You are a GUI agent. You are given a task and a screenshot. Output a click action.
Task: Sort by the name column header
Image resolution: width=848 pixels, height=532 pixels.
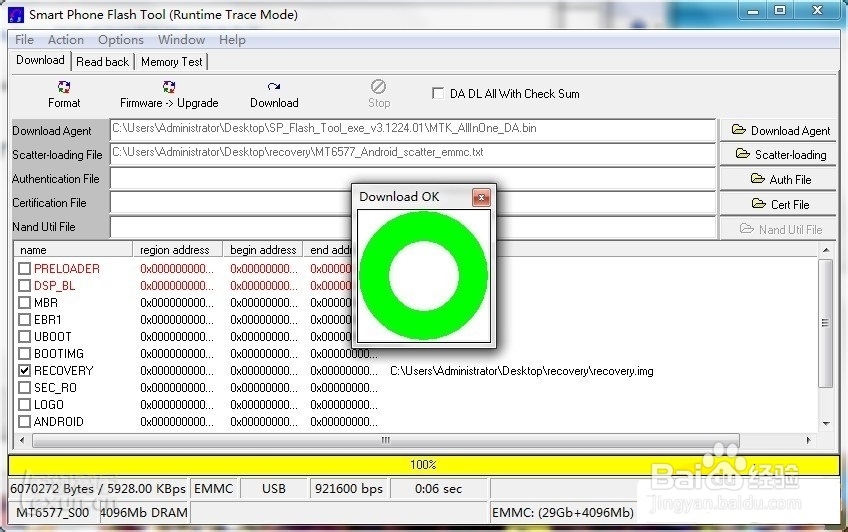coord(74,250)
